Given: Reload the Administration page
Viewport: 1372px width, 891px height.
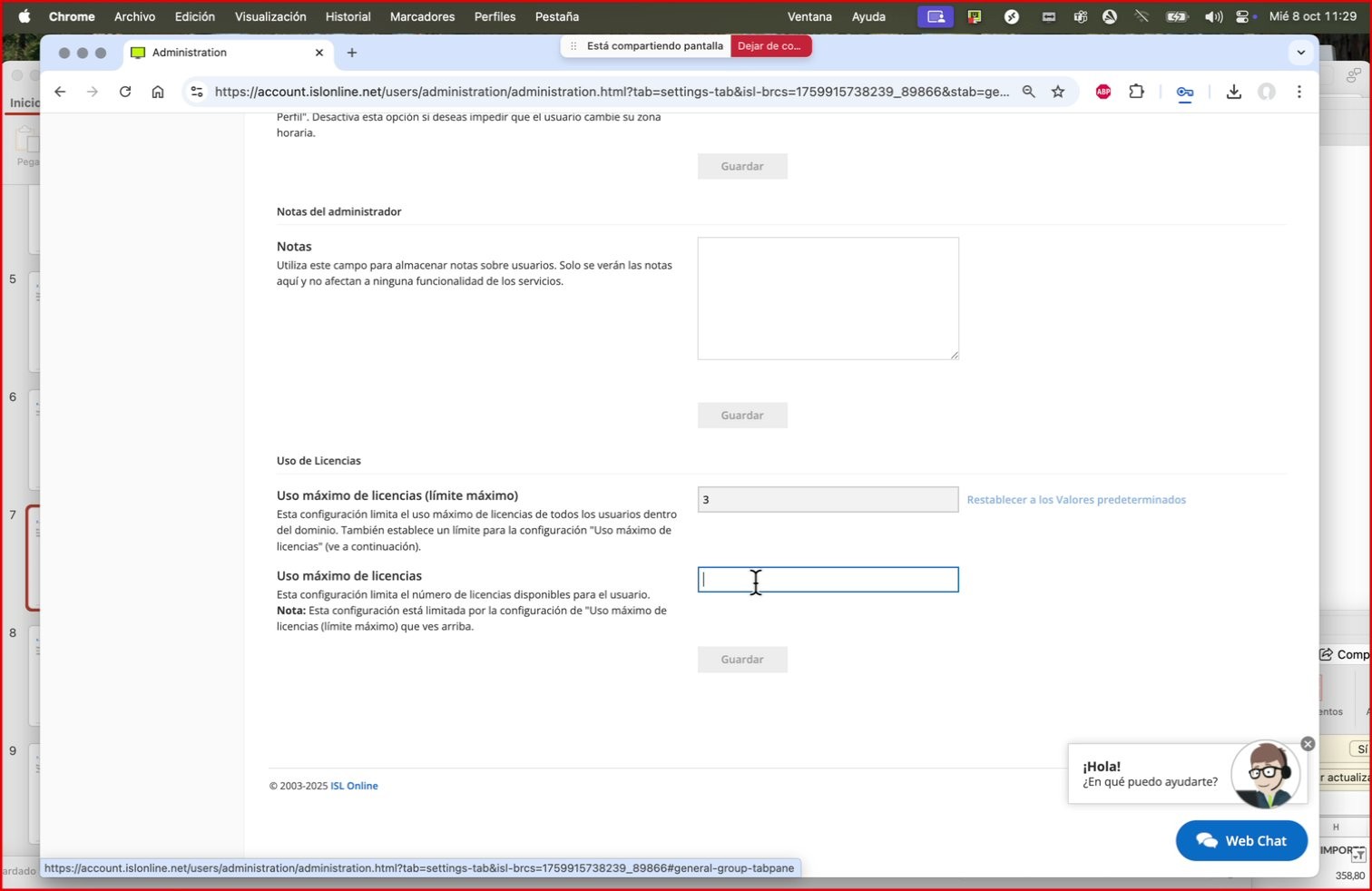Looking at the screenshot, I should [x=125, y=92].
